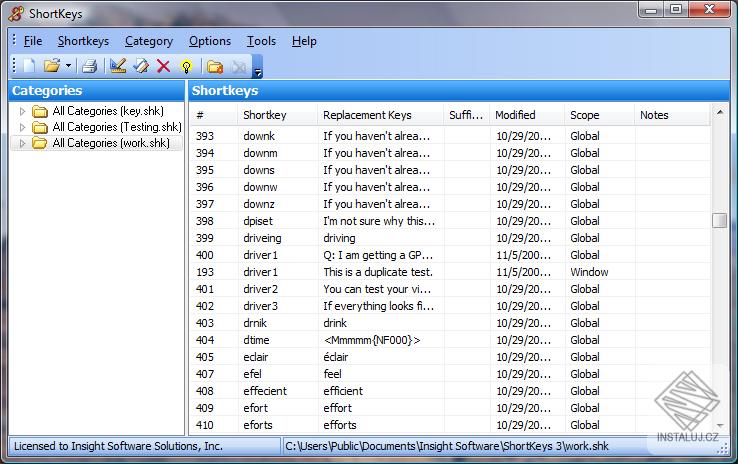The image size is (738, 464).
Task: Select the shortkey row 'downs'
Action: pyautogui.click(x=450, y=170)
